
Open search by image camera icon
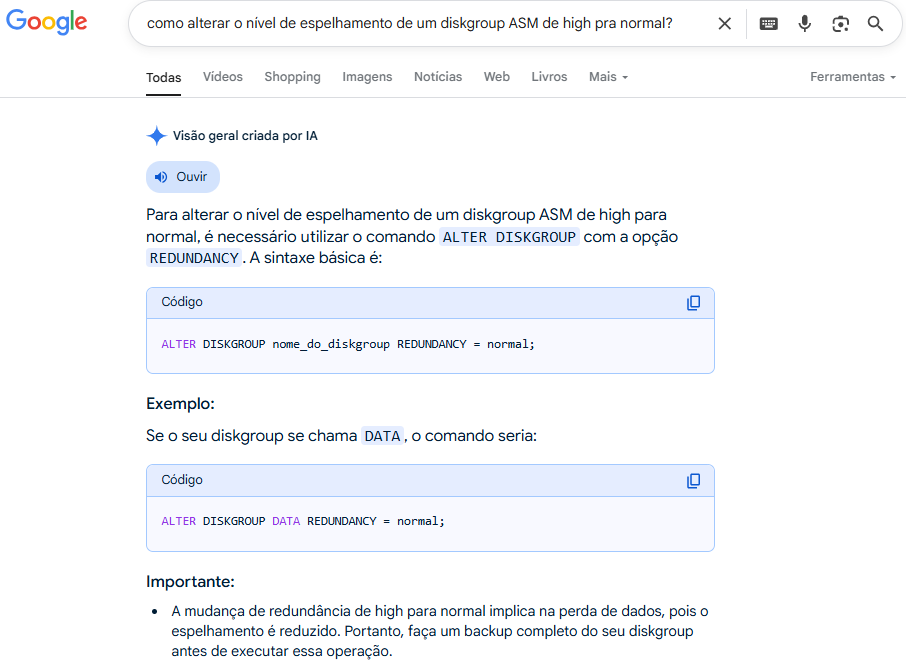coord(840,24)
